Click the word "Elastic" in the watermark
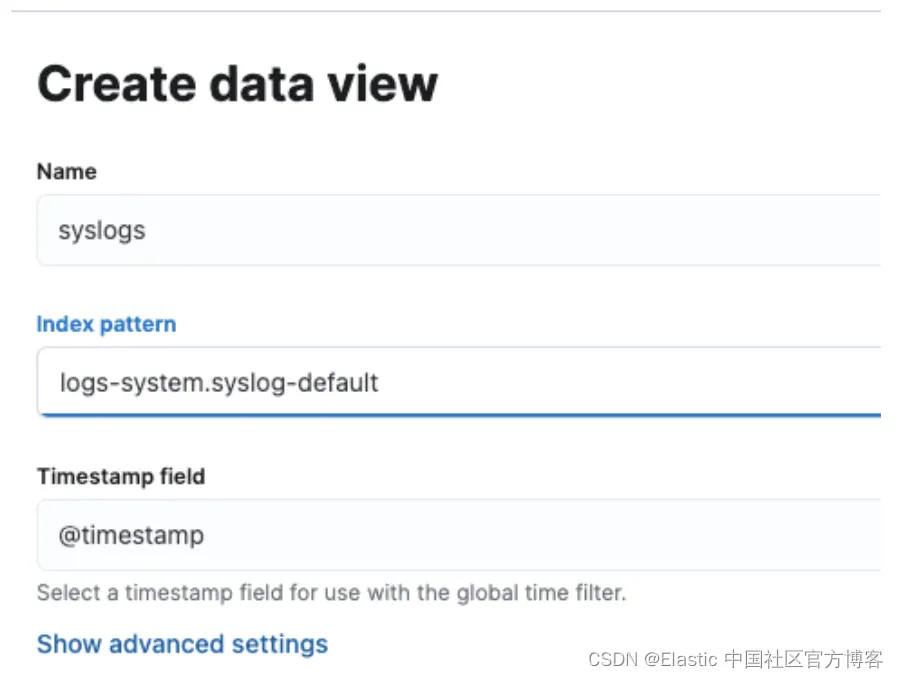898x678 pixels. tap(688, 660)
